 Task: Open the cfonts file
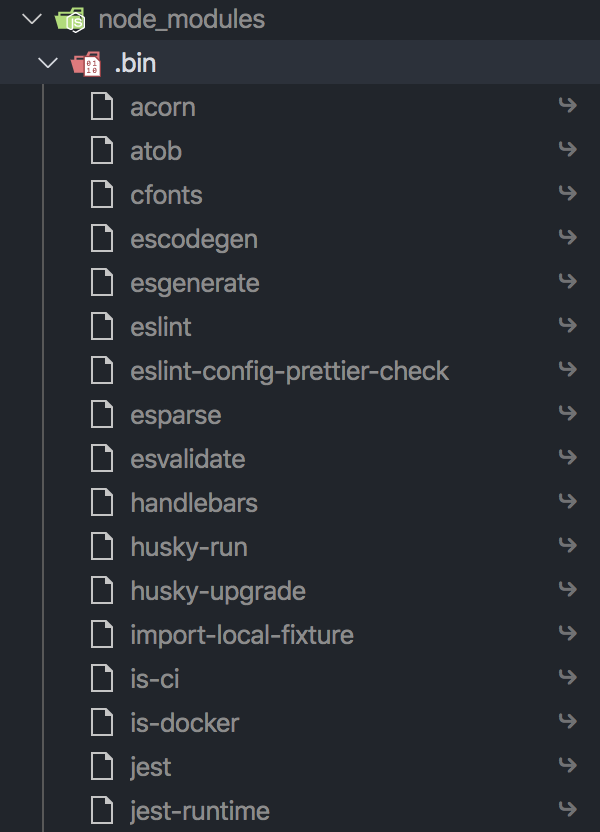click(x=300, y=195)
